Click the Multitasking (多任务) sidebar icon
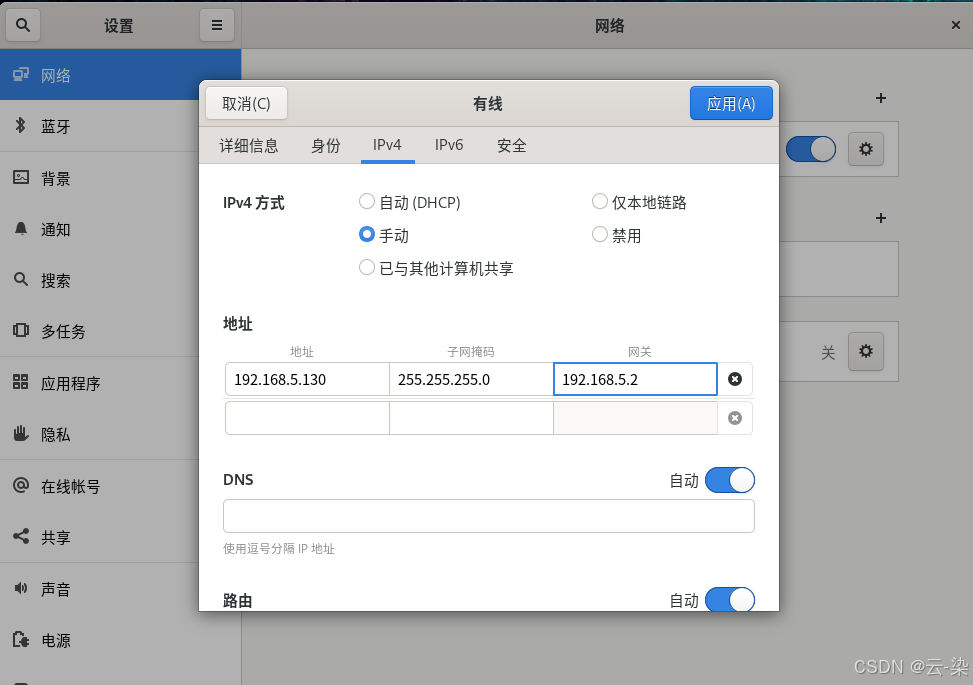 (x=21, y=331)
